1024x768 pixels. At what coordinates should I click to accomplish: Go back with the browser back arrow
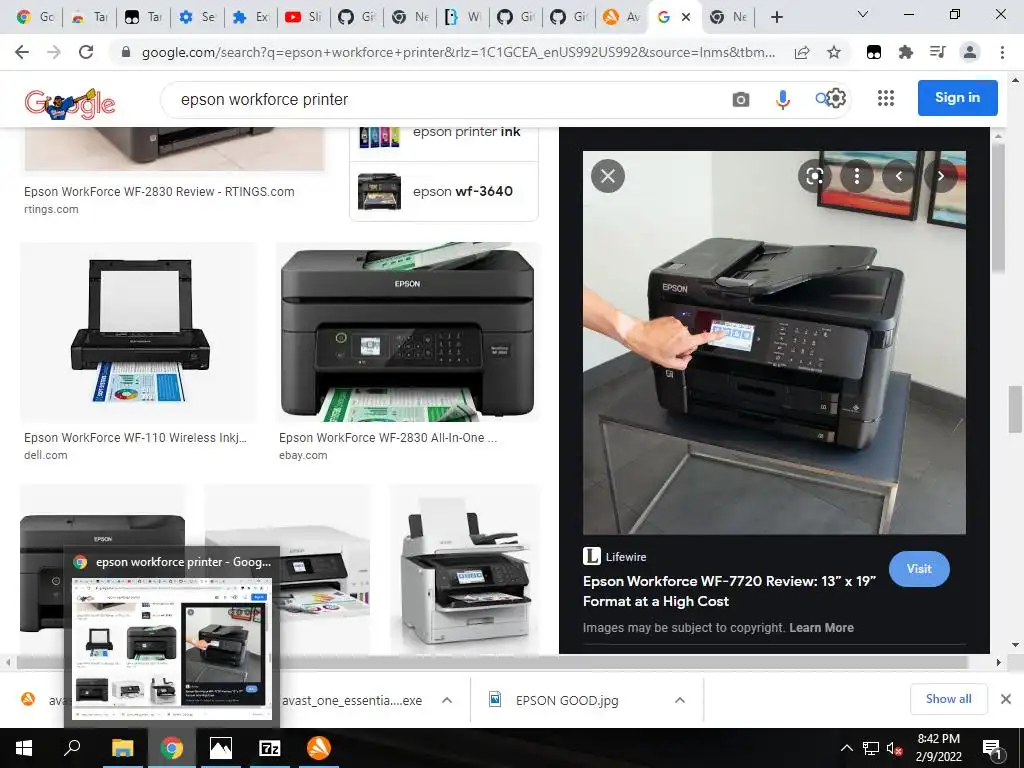(22, 52)
